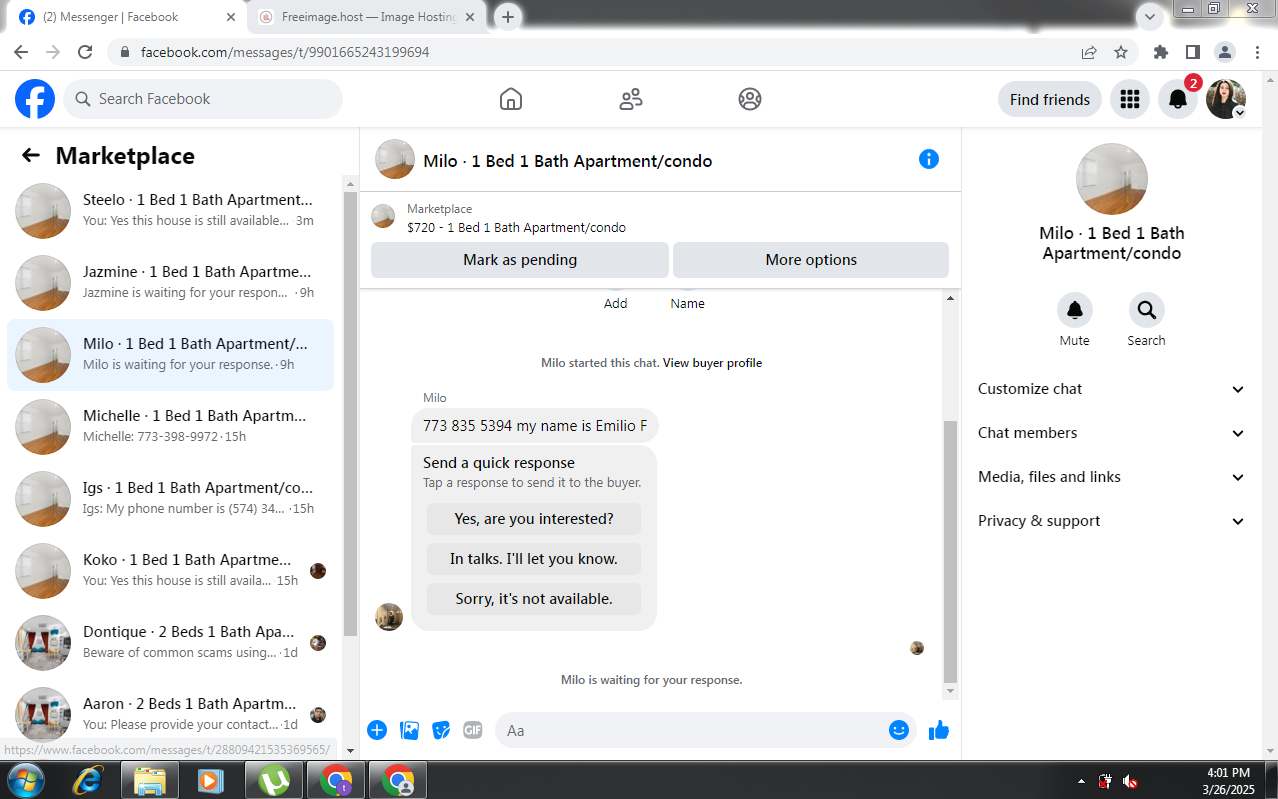The height and width of the screenshot is (799, 1278).
Task: Open the Groups icon in top navigation
Action: (750, 99)
